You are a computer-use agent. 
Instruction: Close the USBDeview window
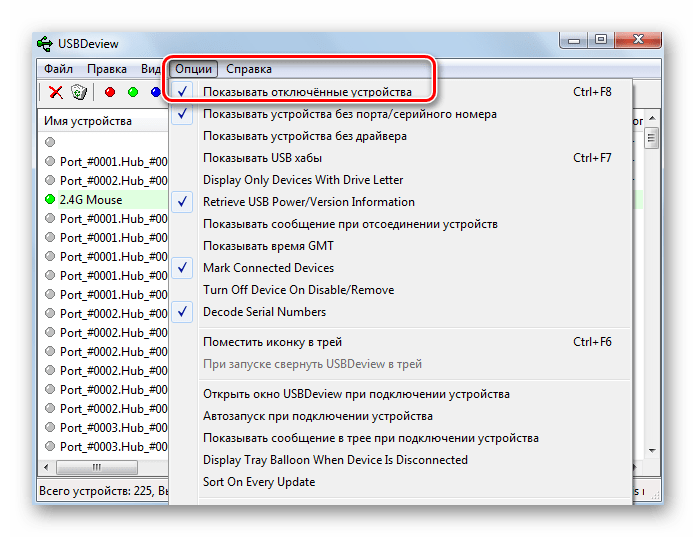click(638, 40)
